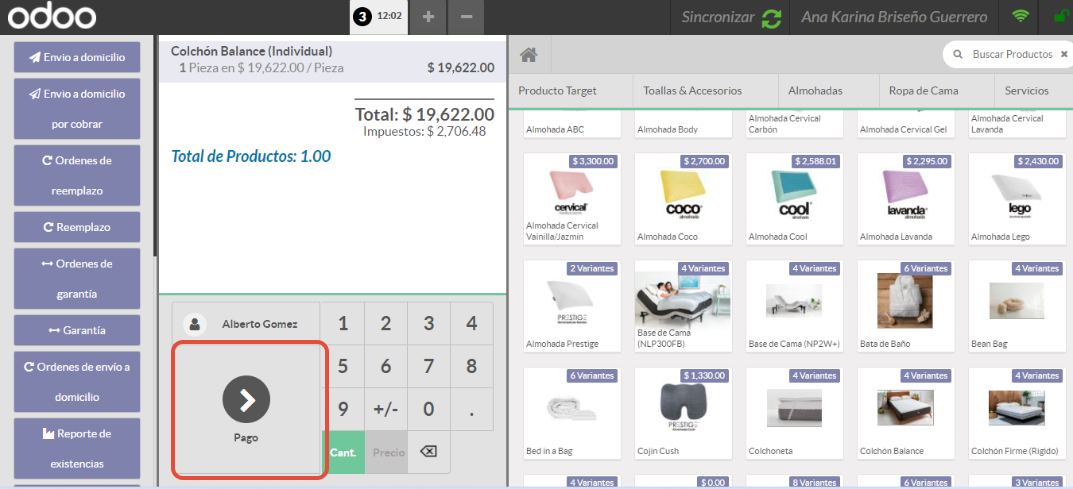Tap numpad key 3

428,323
